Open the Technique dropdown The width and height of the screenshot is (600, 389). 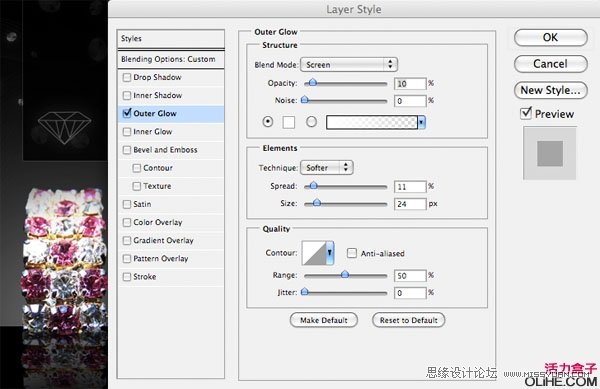point(327,168)
